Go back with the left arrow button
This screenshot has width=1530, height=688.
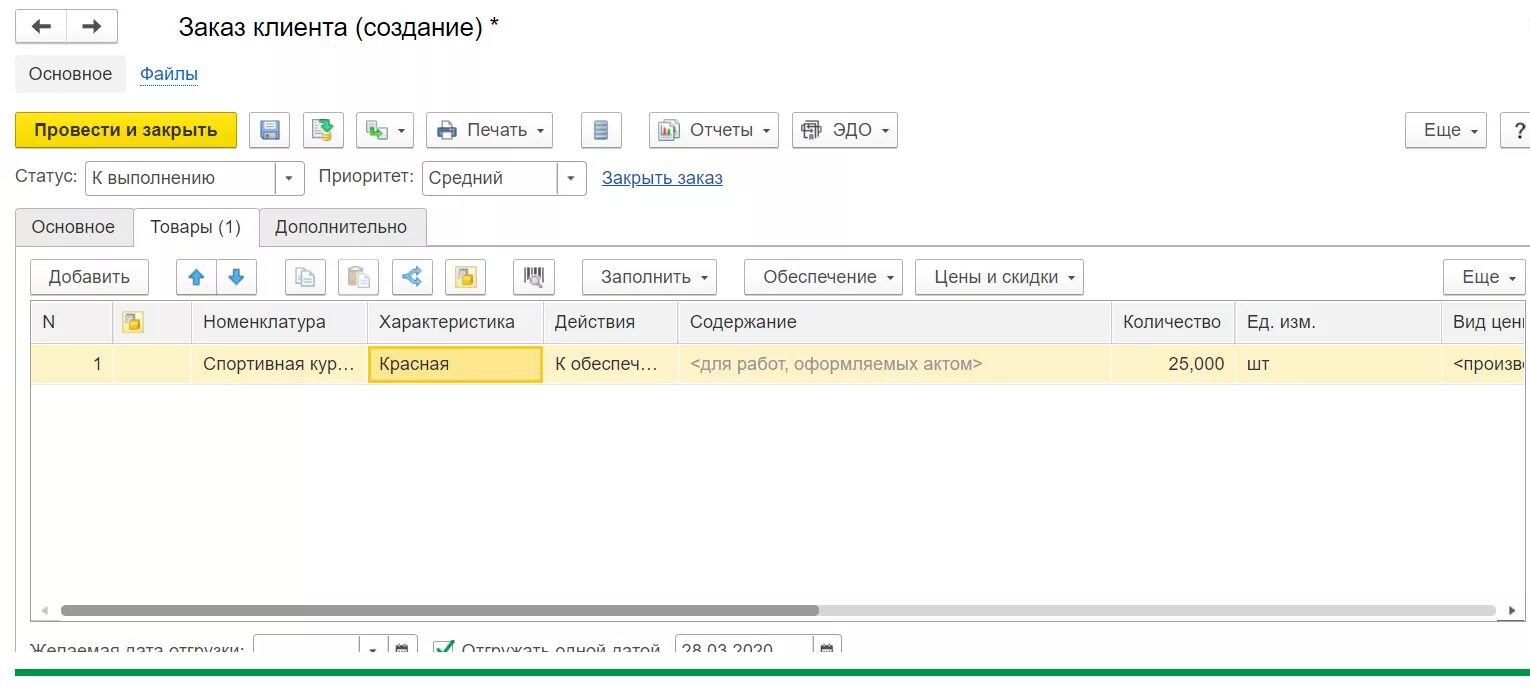pos(41,27)
